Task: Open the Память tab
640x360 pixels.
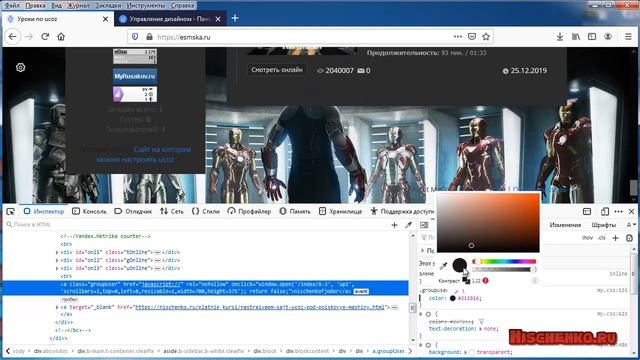Action: pos(295,211)
